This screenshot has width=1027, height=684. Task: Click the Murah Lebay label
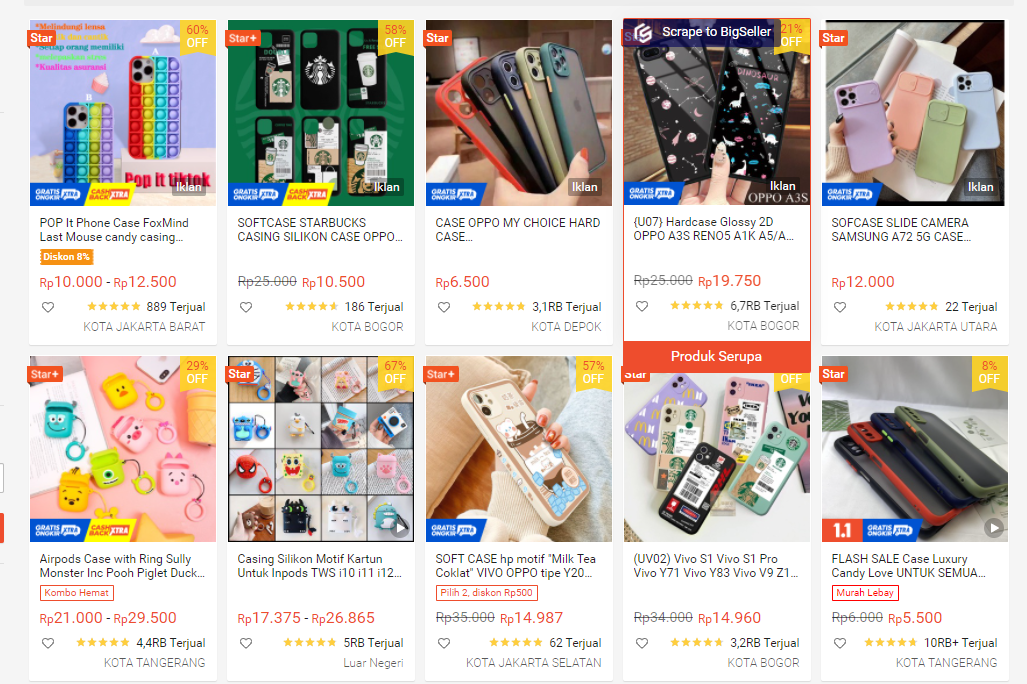(865, 593)
